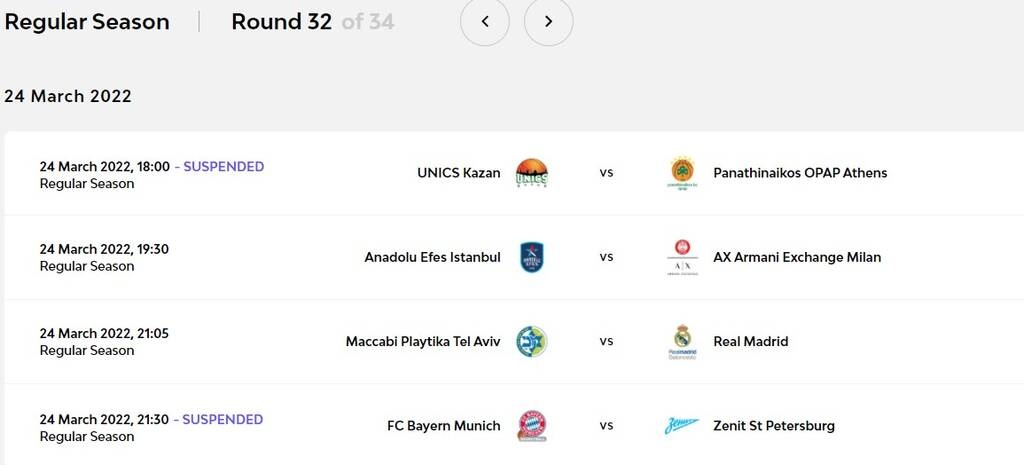Click the Maccabi Playtika Tel Aviv logo

tap(531, 342)
